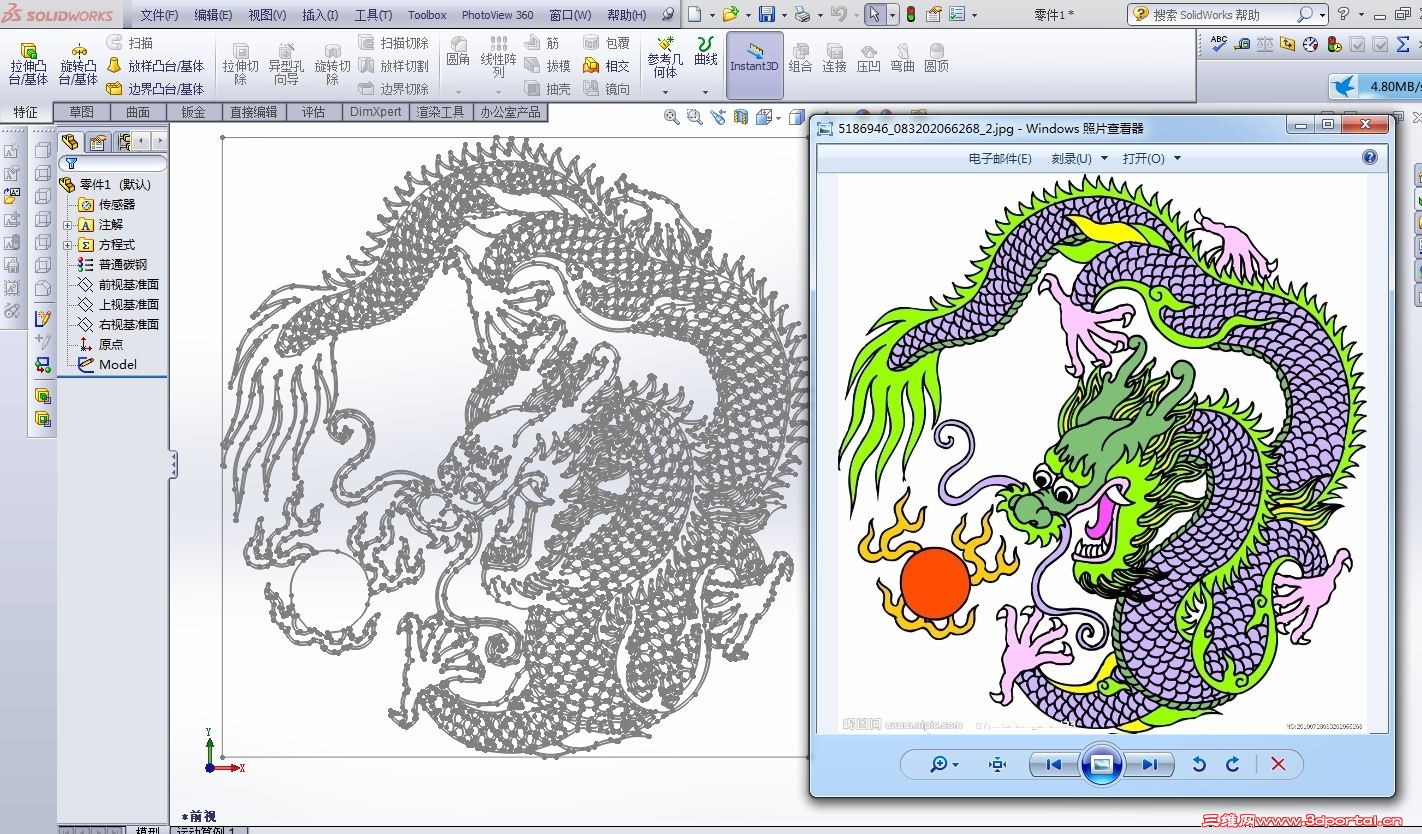Expand the 注解 annotations node
This screenshot has height=834, width=1422.
point(68,225)
